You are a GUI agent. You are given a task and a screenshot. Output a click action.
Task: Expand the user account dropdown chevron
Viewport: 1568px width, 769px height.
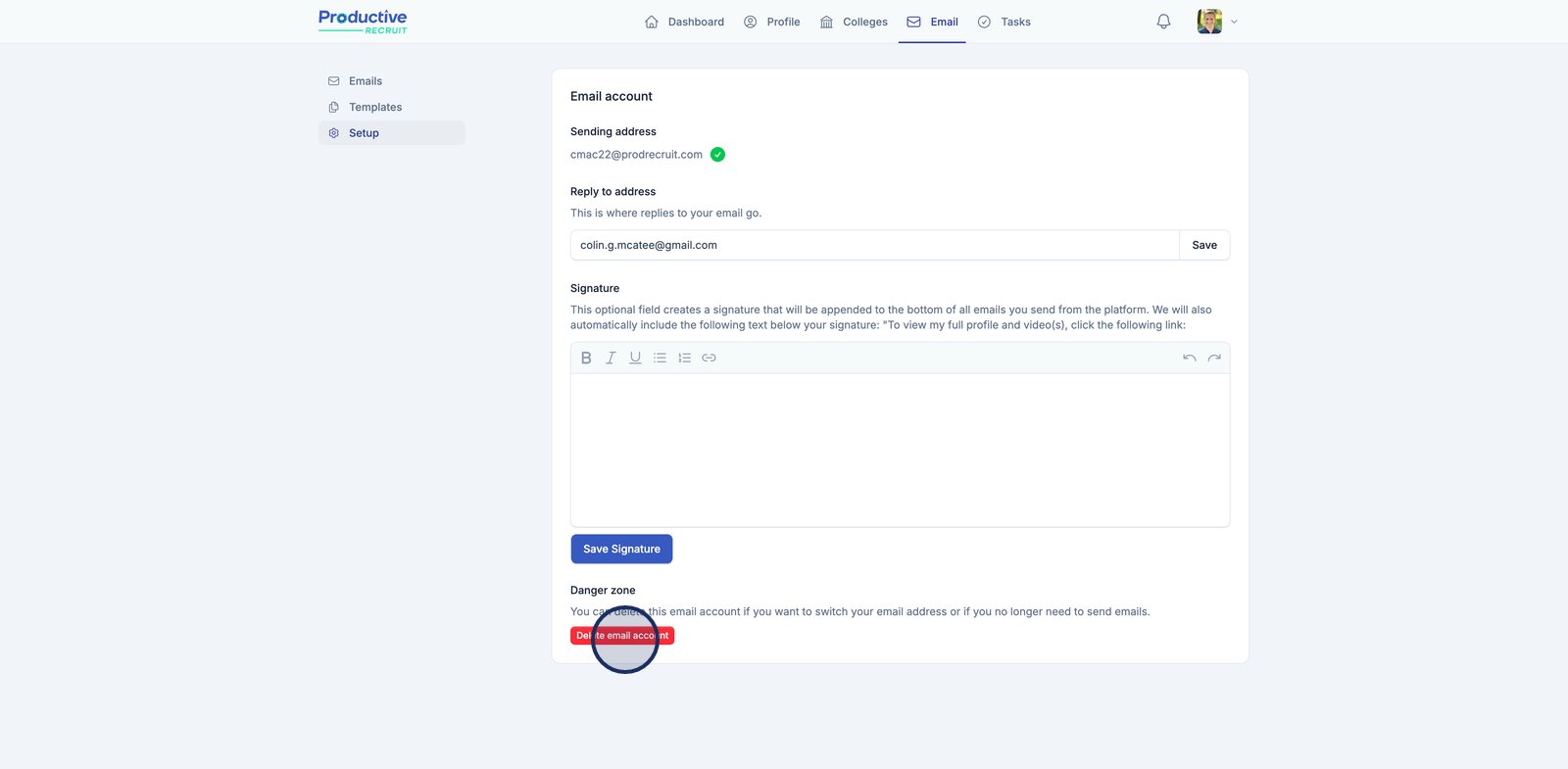pos(1234,22)
